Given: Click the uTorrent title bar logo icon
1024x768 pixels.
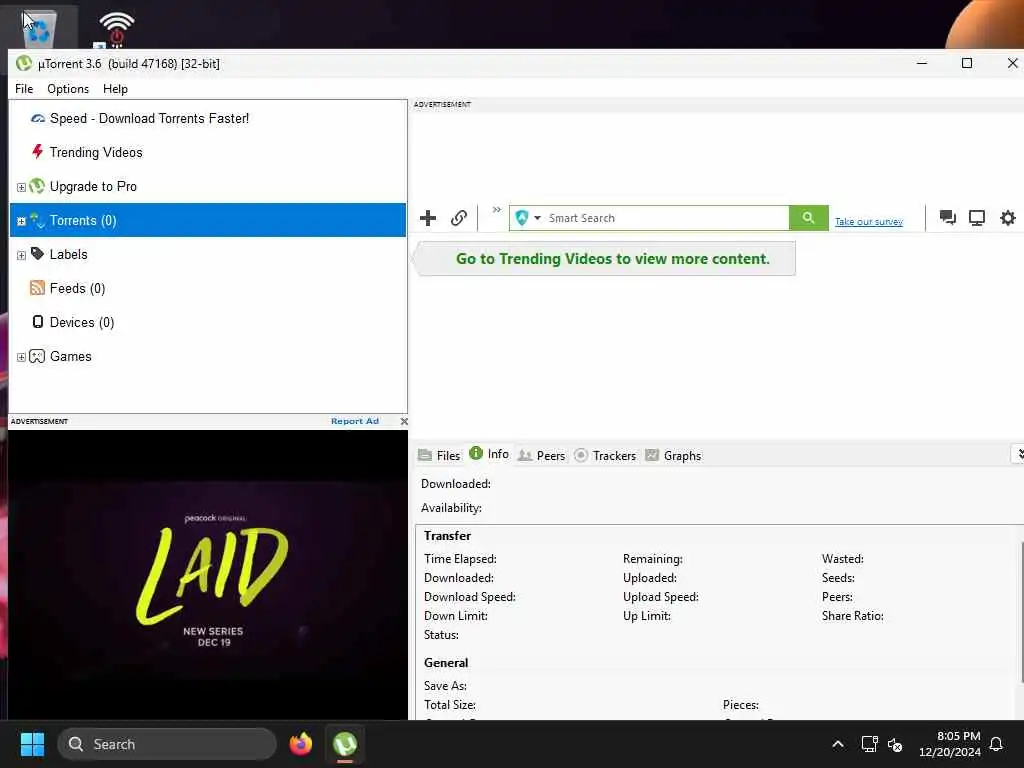Looking at the screenshot, I should click(24, 63).
